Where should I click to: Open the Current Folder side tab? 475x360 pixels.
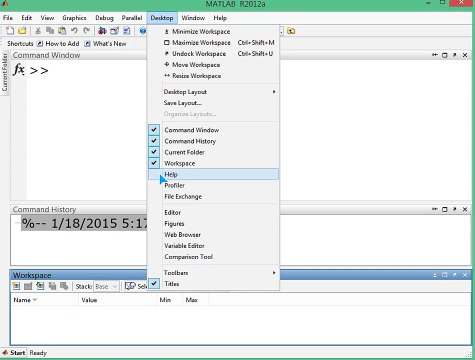point(4,72)
